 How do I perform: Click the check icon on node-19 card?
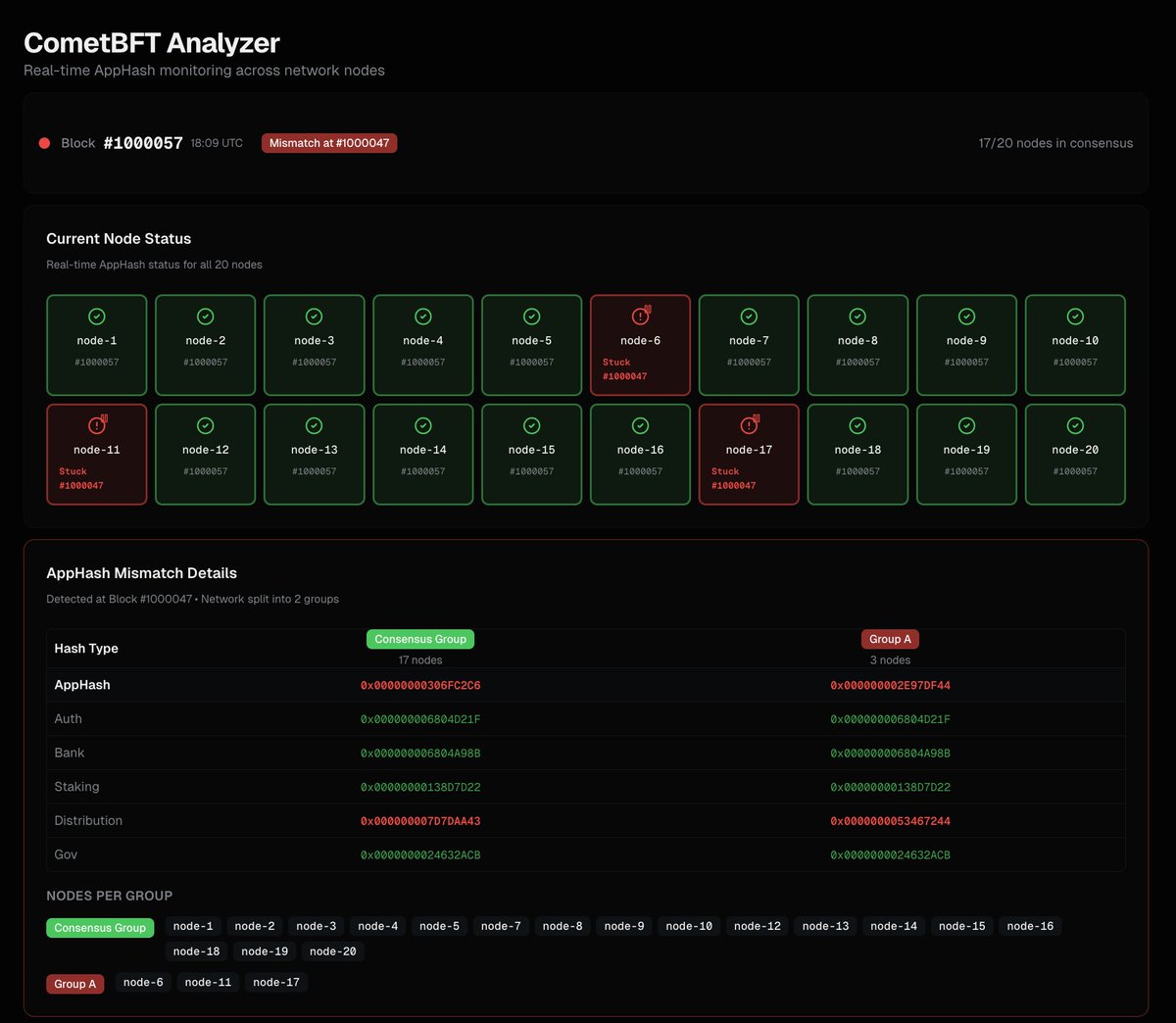click(966, 426)
